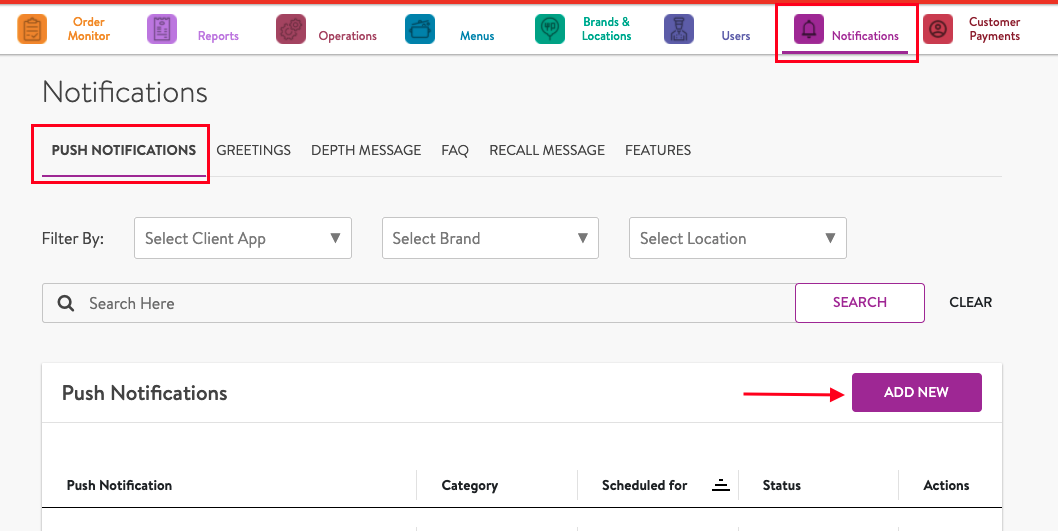Go to the FAQ tab
Viewport: 1058px width, 531px height.
pyautogui.click(x=455, y=150)
